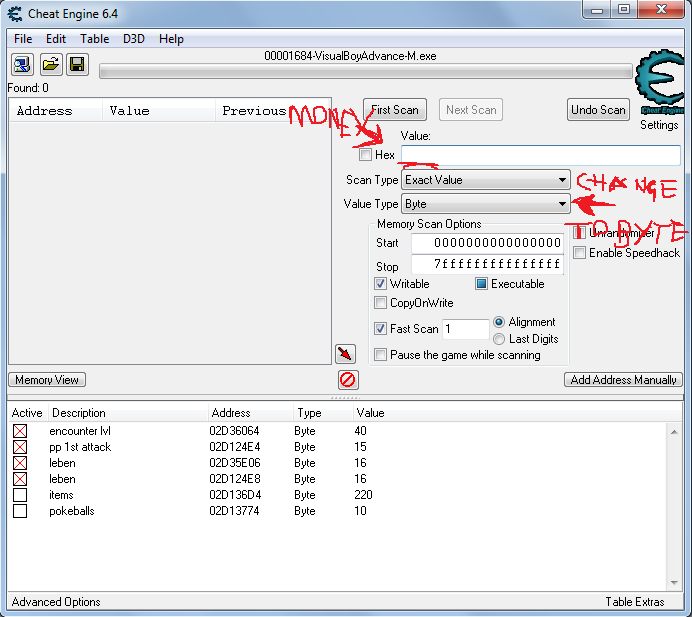
Task: Open Table Extras
Action: coord(635,602)
